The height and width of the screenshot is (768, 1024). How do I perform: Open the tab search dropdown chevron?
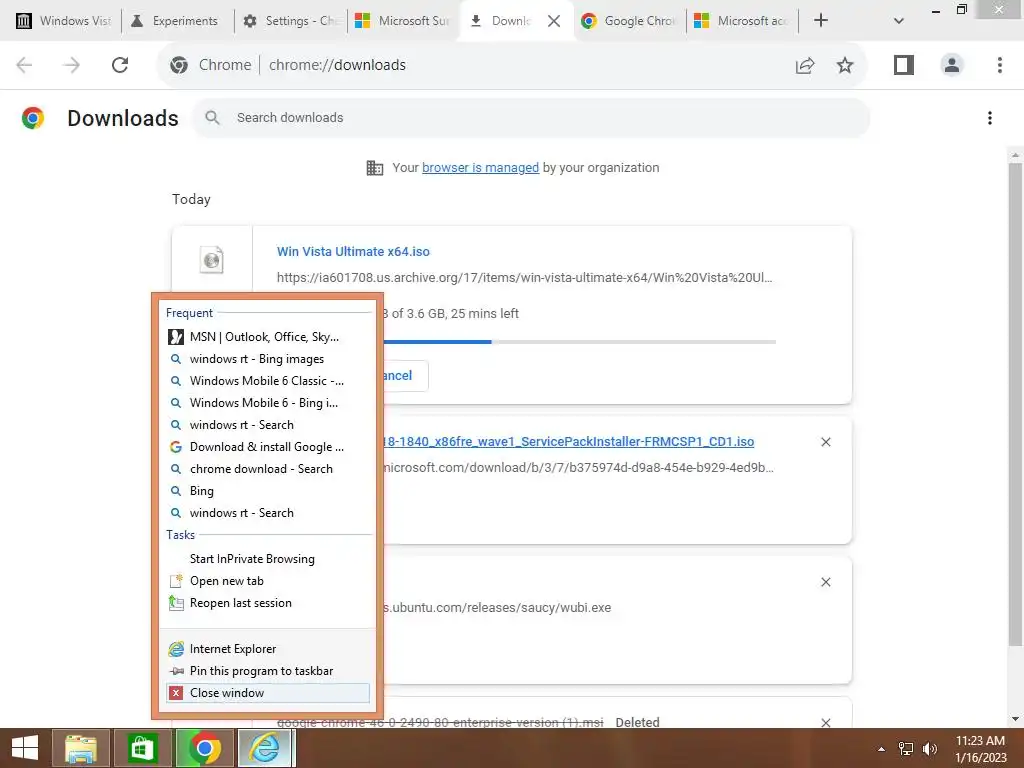coord(899,21)
